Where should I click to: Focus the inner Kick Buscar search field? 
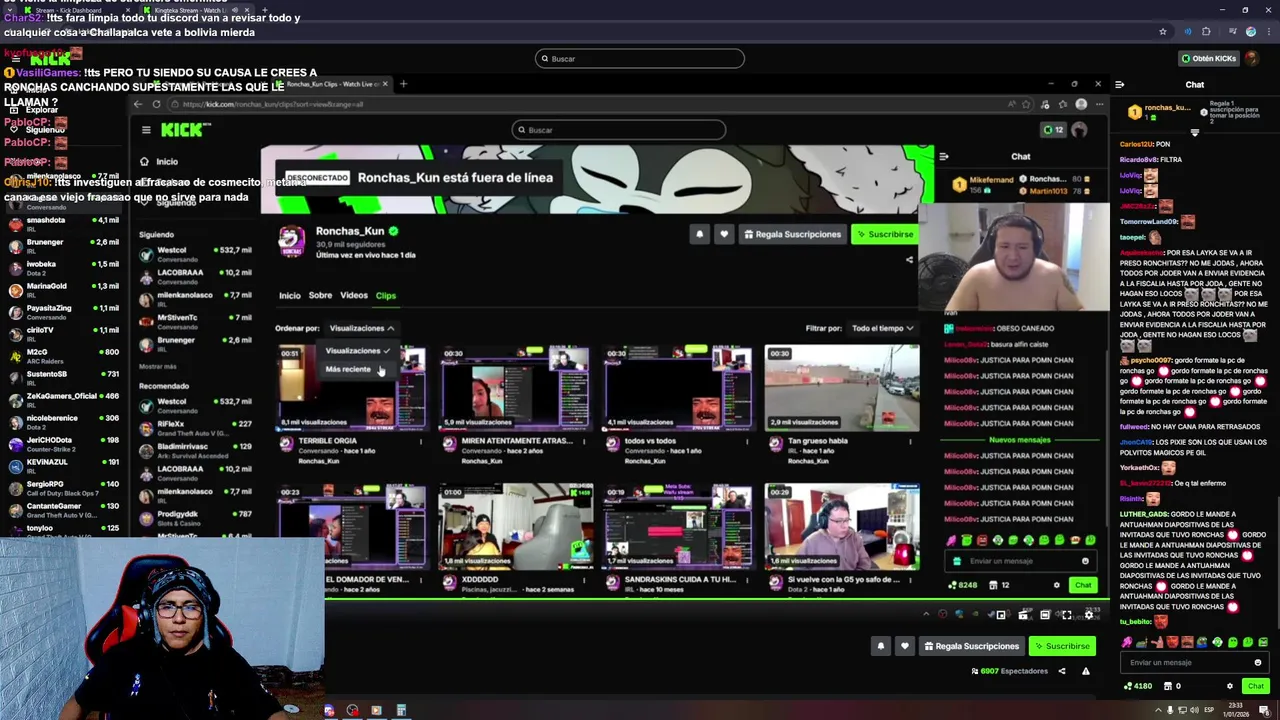(618, 130)
